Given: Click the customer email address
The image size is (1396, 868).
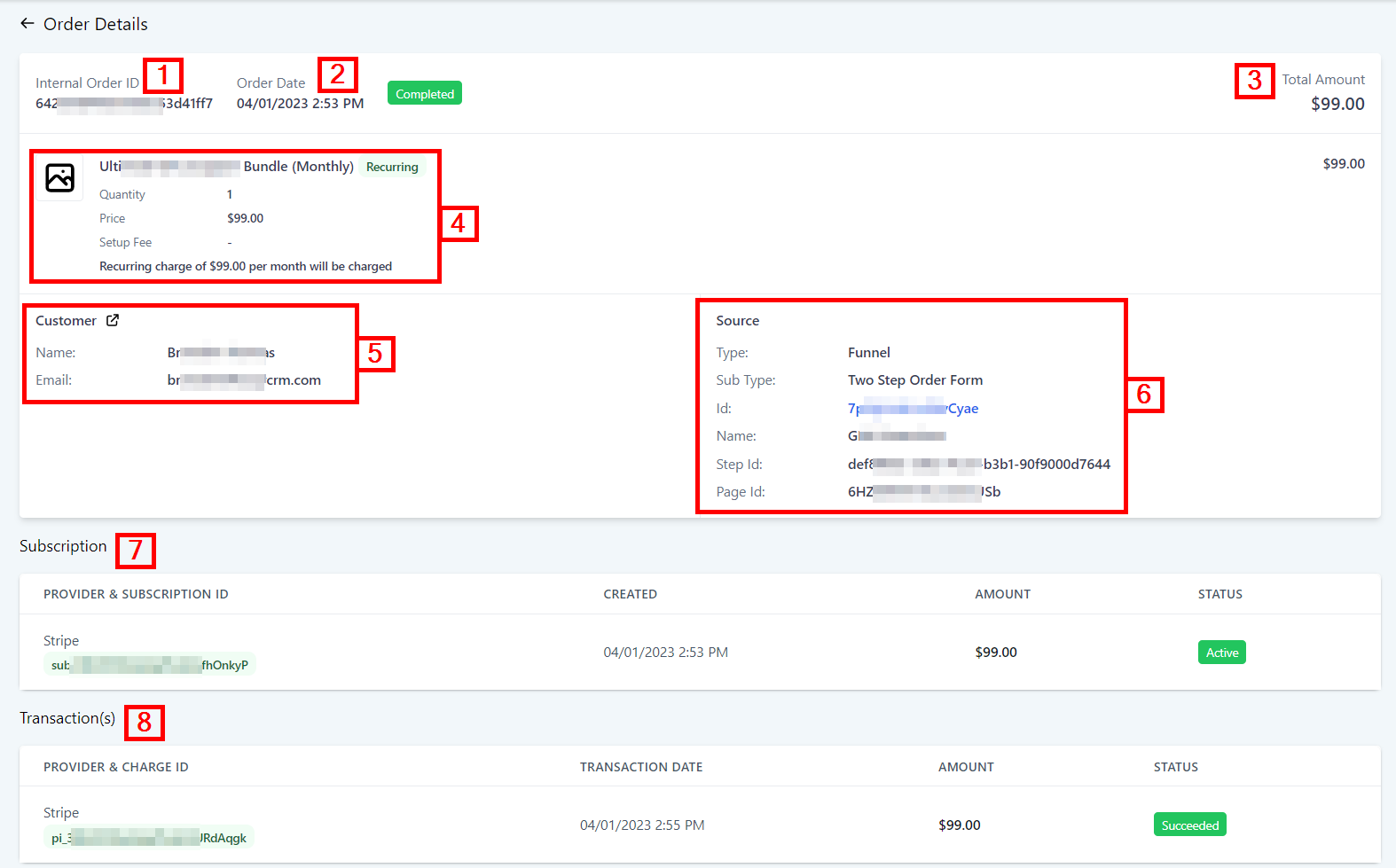Looking at the screenshot, I should click(244, 380).
